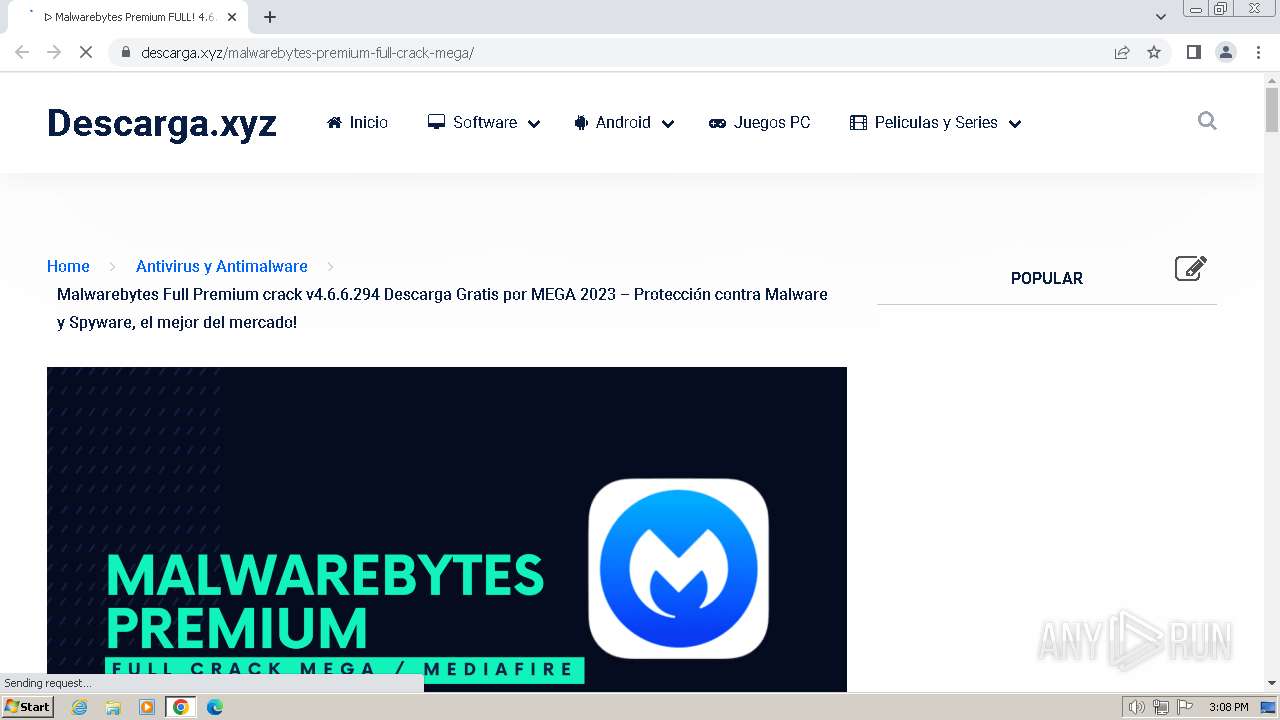Screen dimensions: 1280x720
Task: Open the Software menu
Action: (484, 122)
